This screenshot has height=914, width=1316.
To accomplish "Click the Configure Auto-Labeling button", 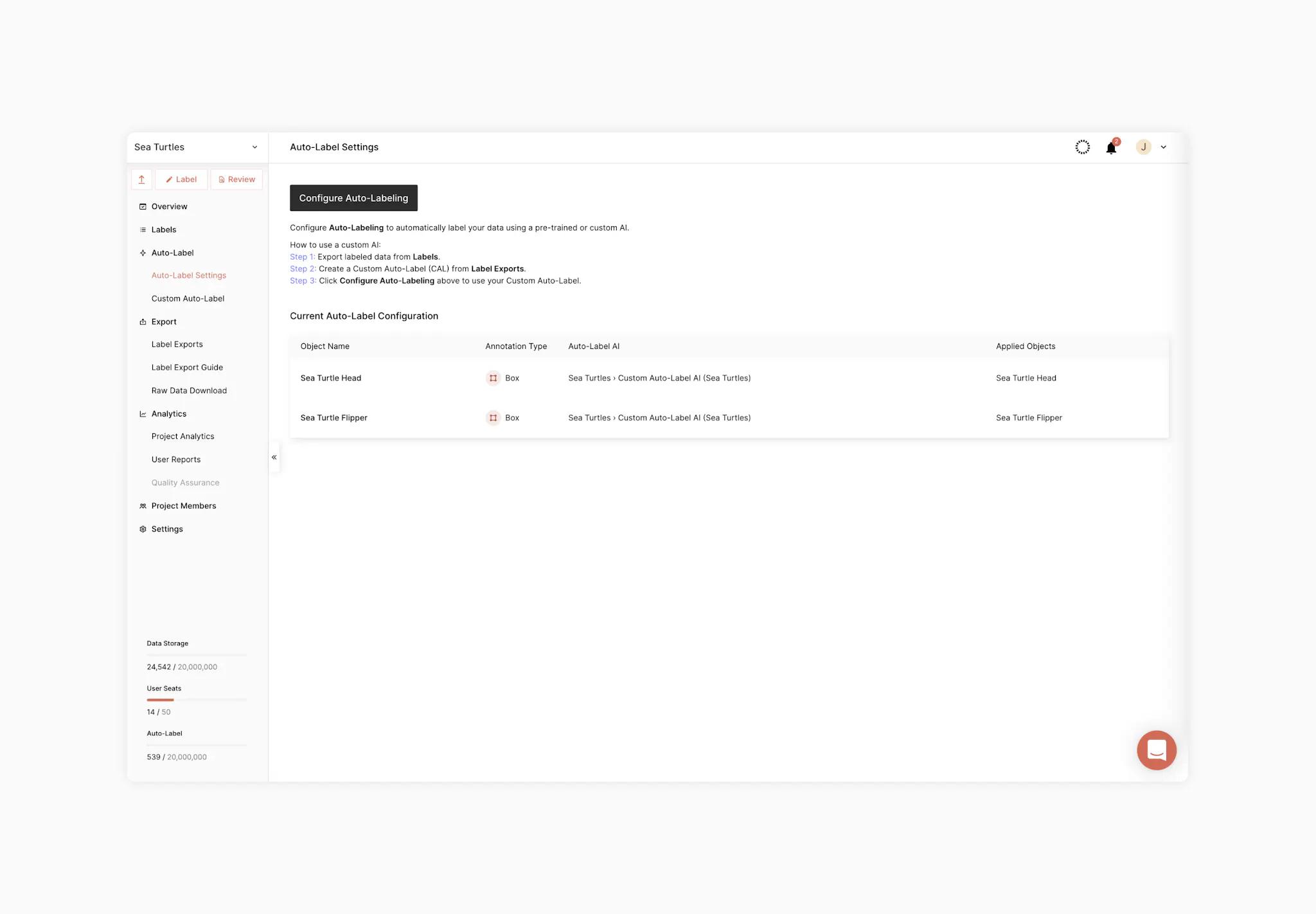I will pyautogui.click(x=353, y=198).
